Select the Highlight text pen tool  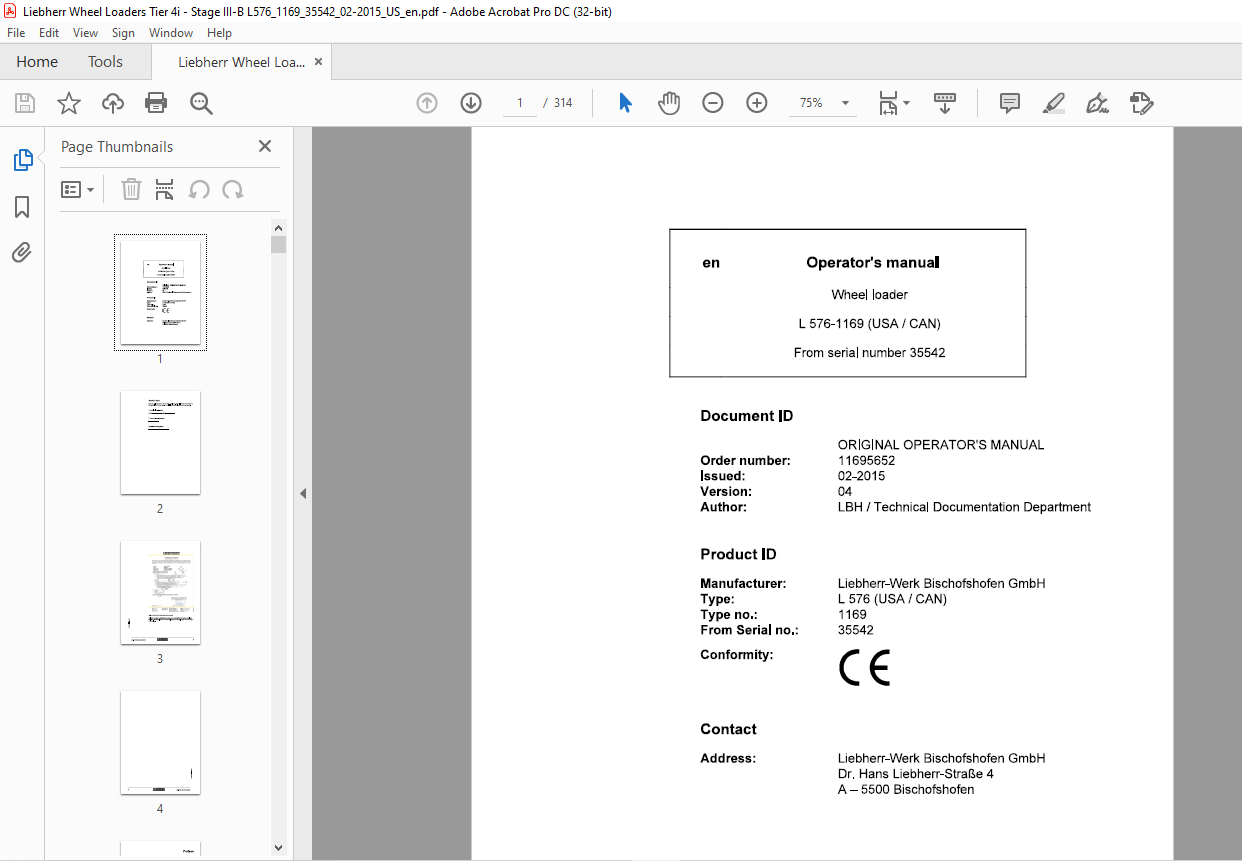pos(1054,103)
